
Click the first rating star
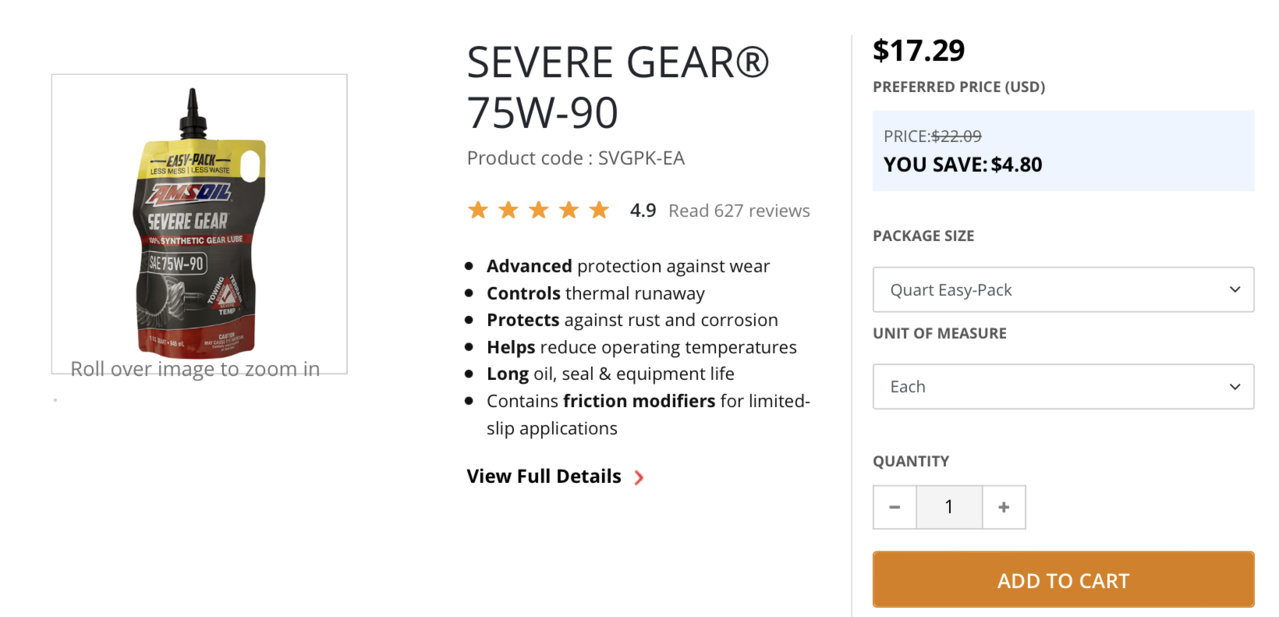(x=478, y=210)
